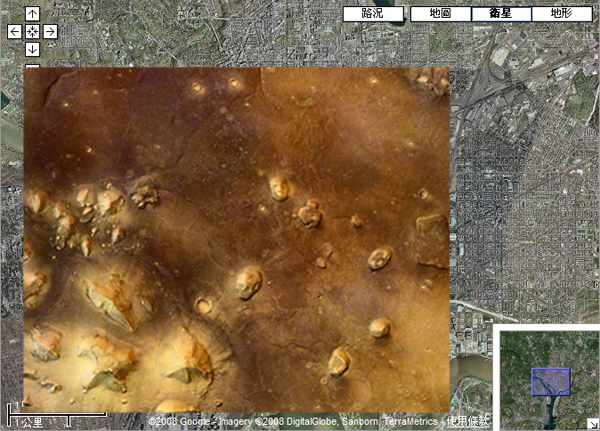Viewport: 600px width, 431px height.
Task: Open the 使用條款 terms of use link
Action: pyautogui.click(x=470, y=422)
